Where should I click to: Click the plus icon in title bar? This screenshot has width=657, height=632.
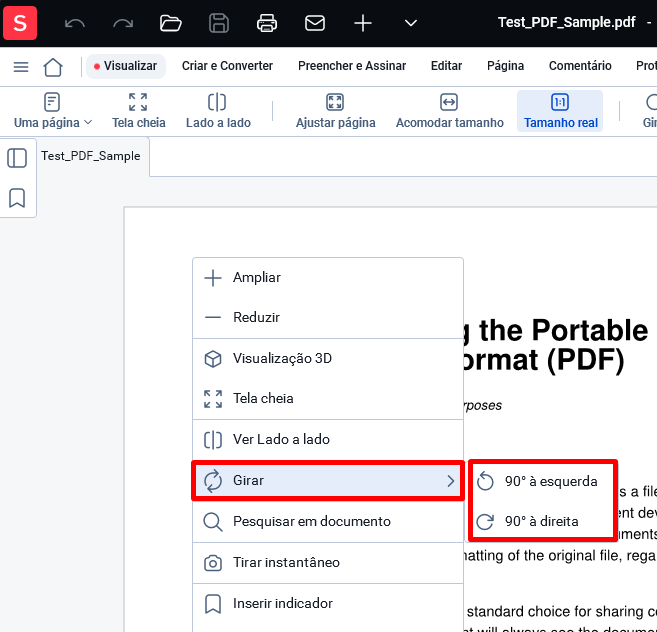click(363, 23)
